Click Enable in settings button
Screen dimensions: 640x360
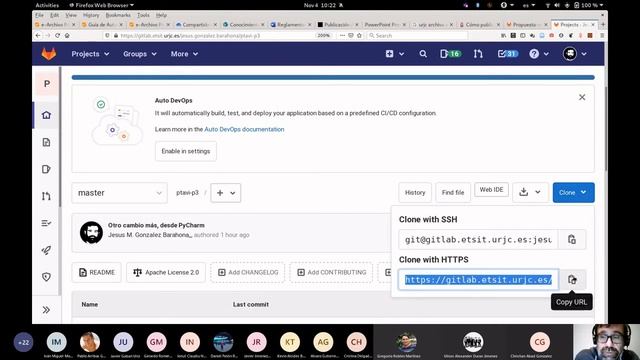point(186,151)
